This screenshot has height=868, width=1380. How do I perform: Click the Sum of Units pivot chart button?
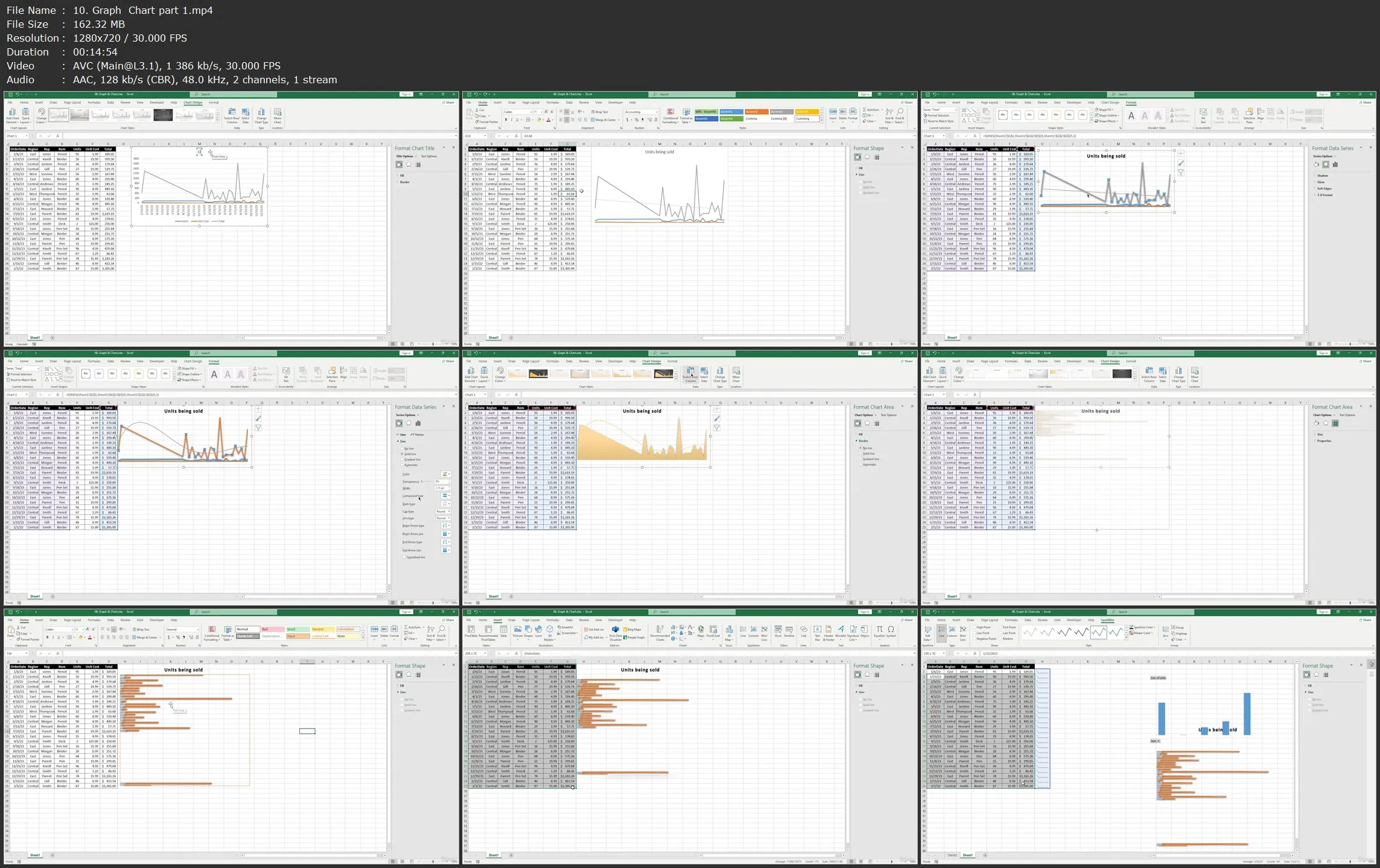pyautogui.click(x=1158, y=678)
